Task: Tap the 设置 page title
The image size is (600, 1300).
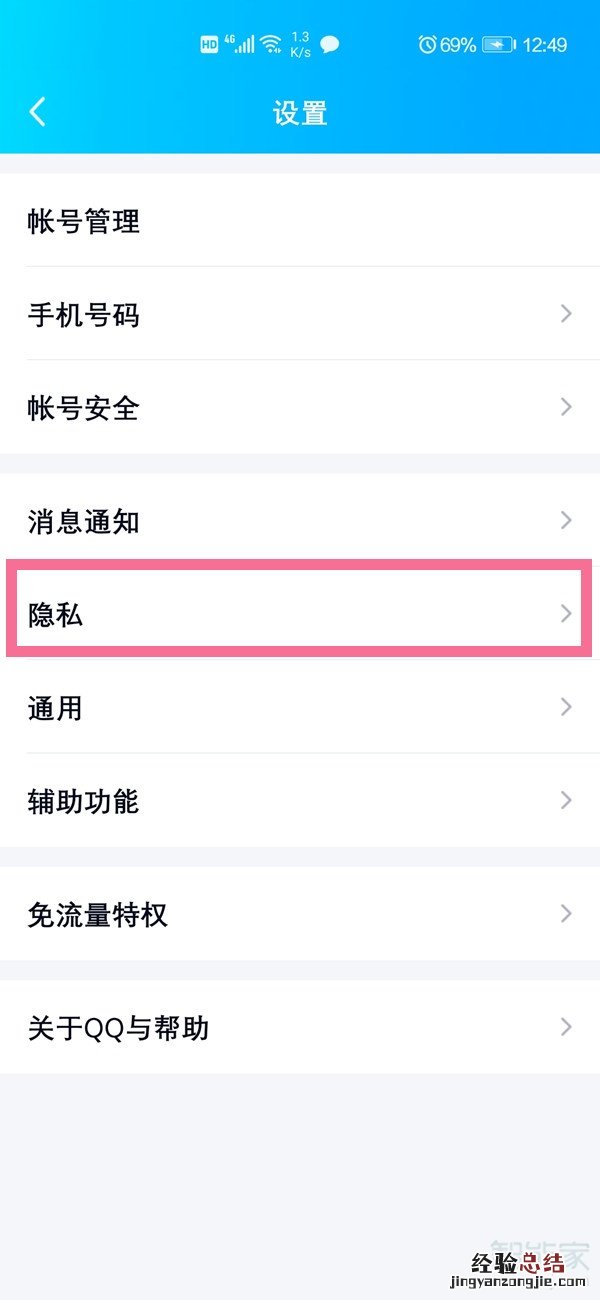Action: pos(300,113)
